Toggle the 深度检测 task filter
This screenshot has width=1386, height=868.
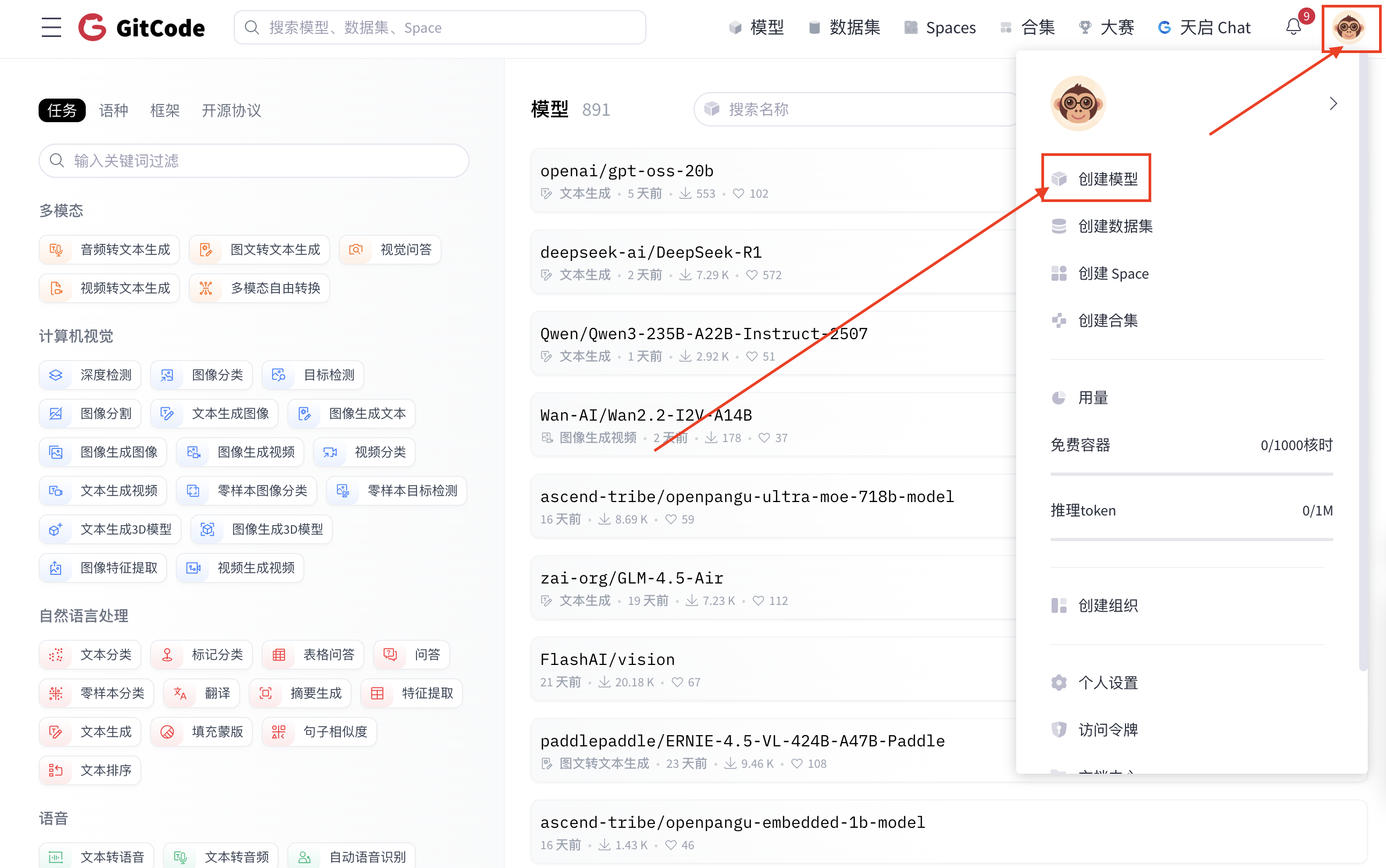[90, 376]
